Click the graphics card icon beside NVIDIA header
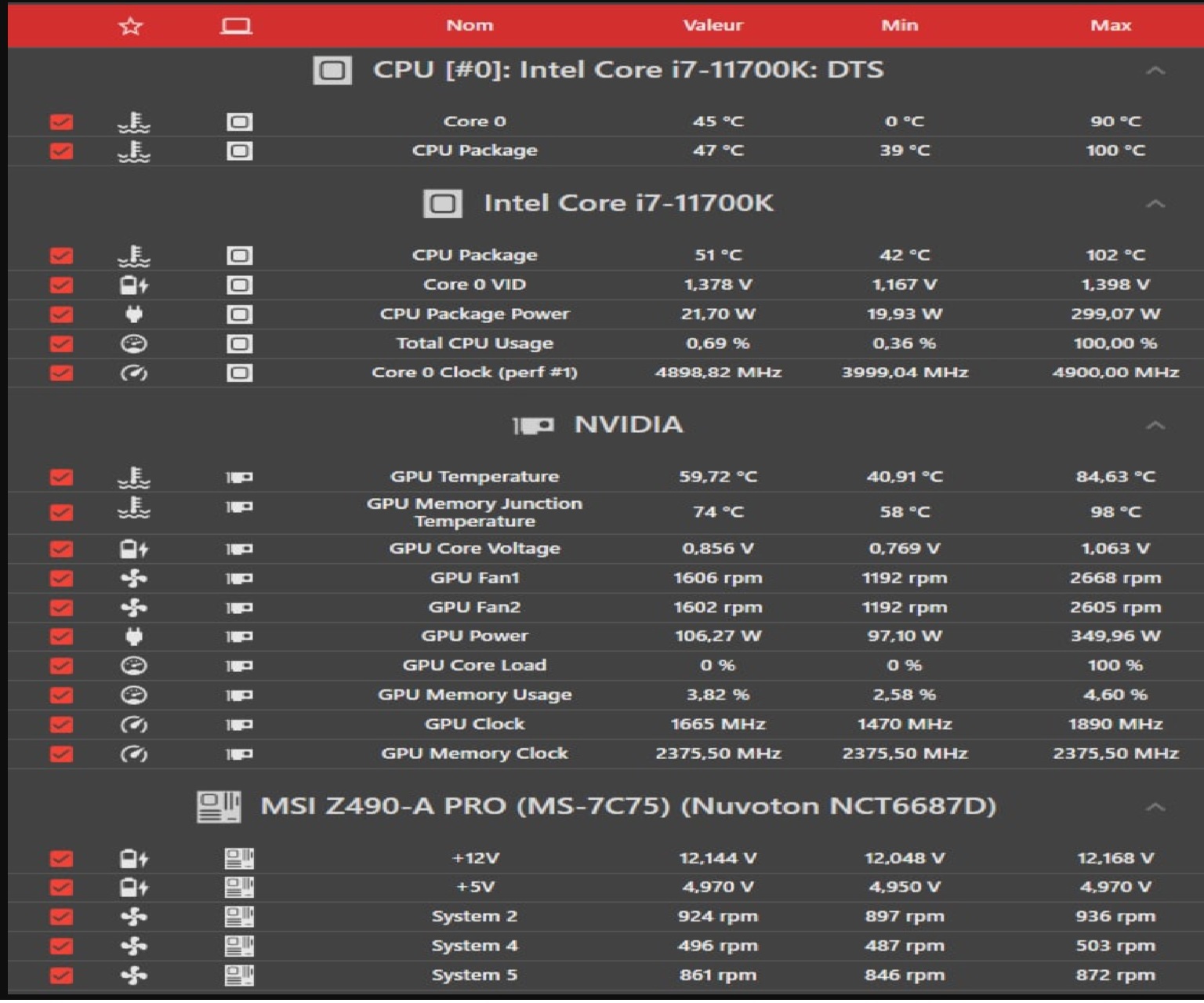1204x1003 pixels. (533, 426)
